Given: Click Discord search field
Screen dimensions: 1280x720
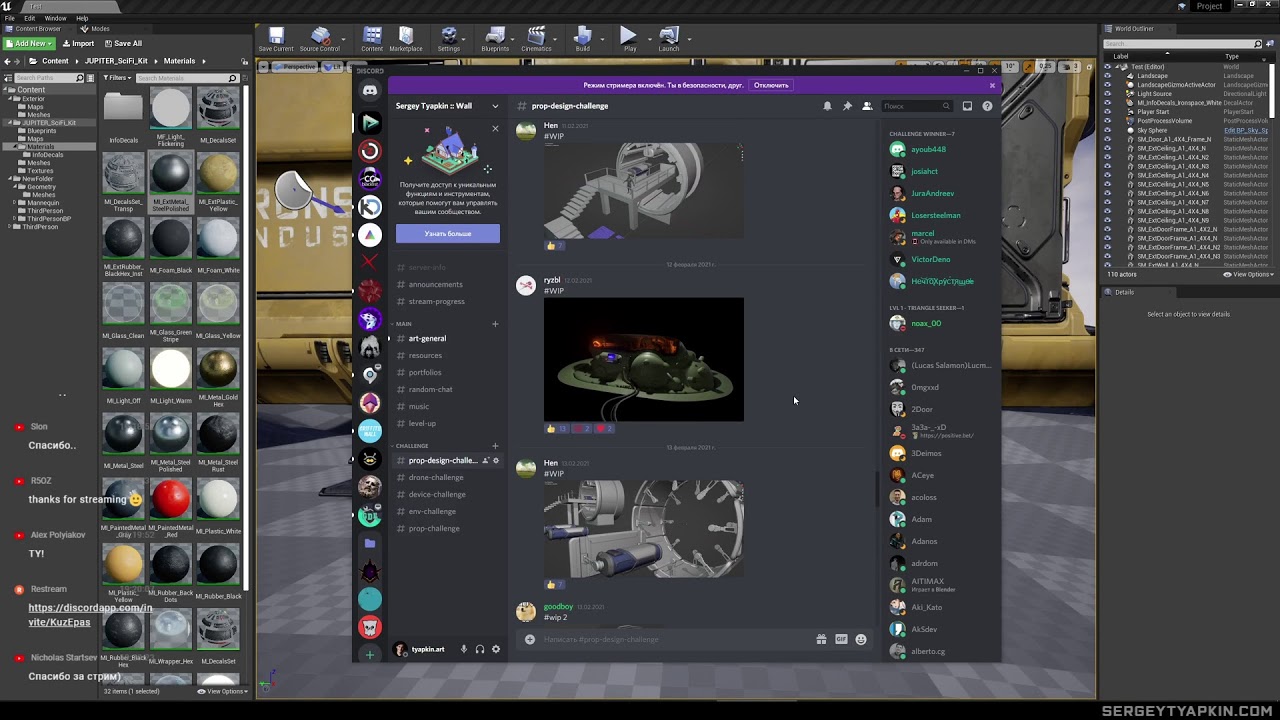Looking at the screenshot, I should coord(916,106).
